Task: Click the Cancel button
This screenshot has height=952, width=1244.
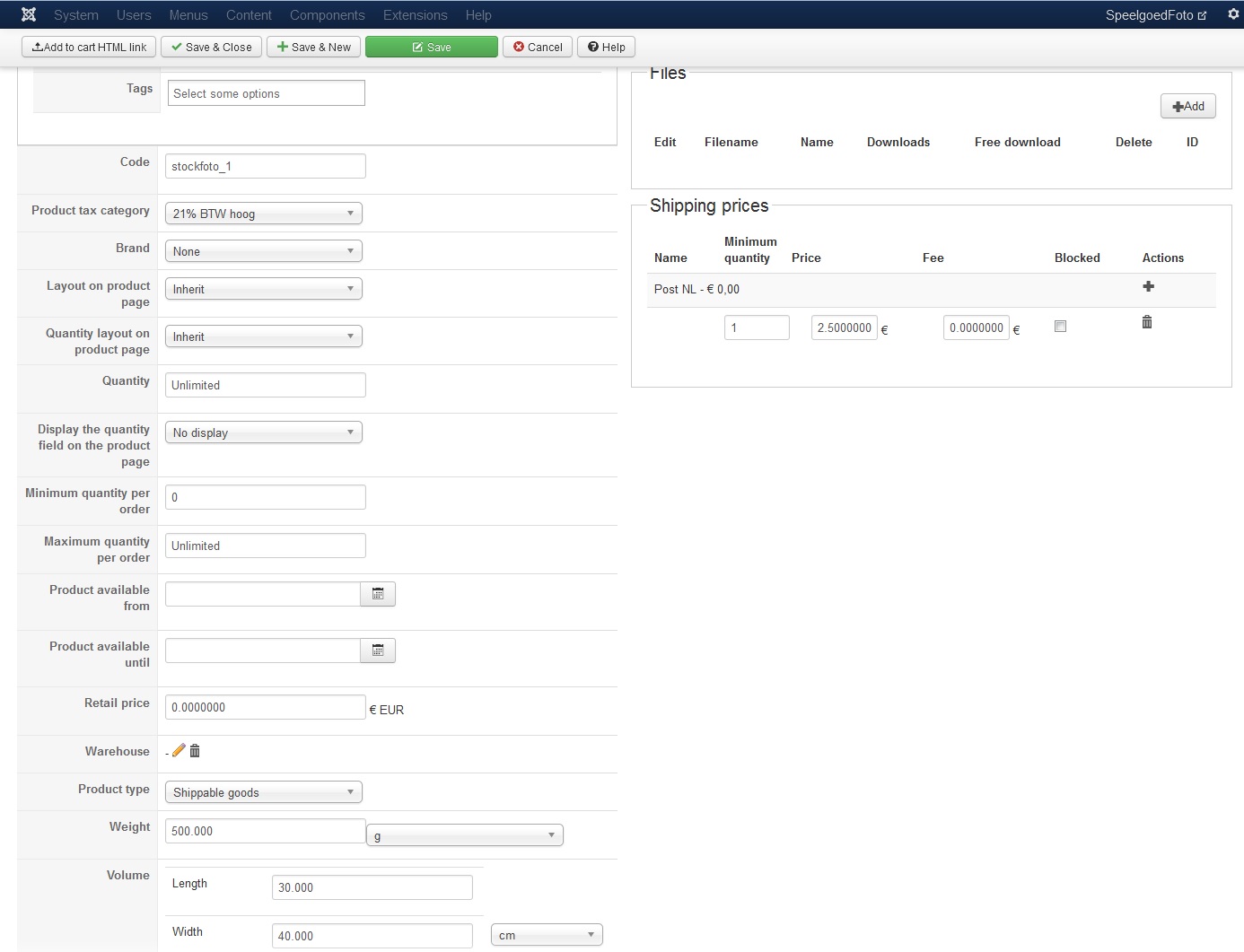Action: click(538, 47)
